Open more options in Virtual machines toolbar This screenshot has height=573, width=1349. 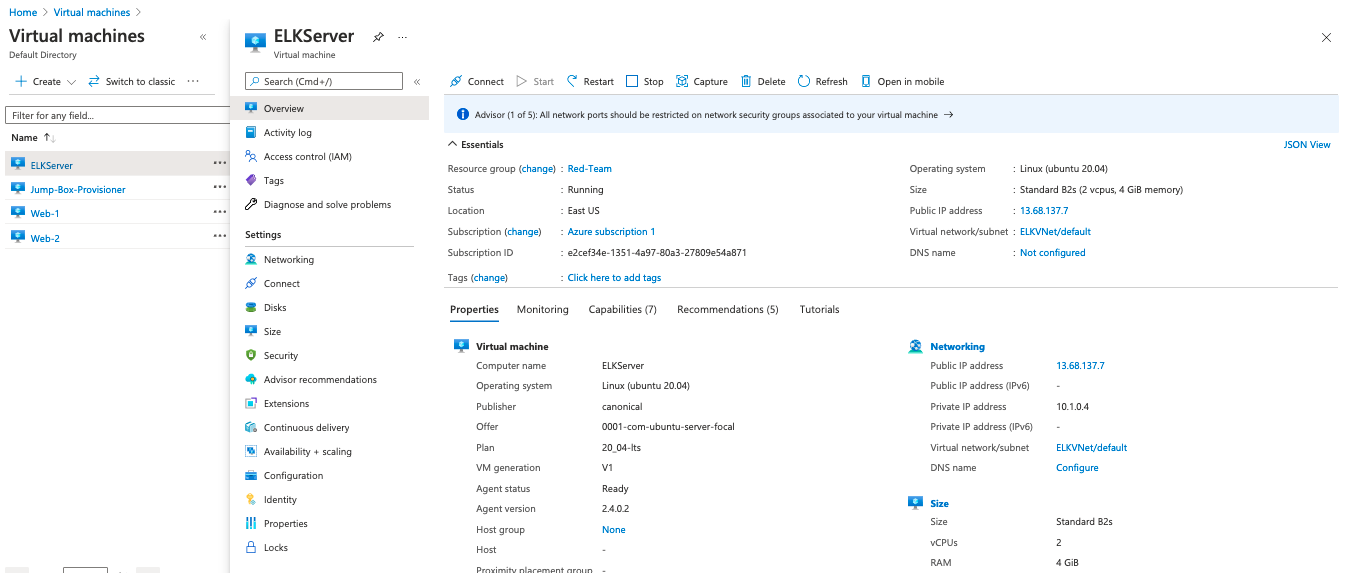coord(193,82)
